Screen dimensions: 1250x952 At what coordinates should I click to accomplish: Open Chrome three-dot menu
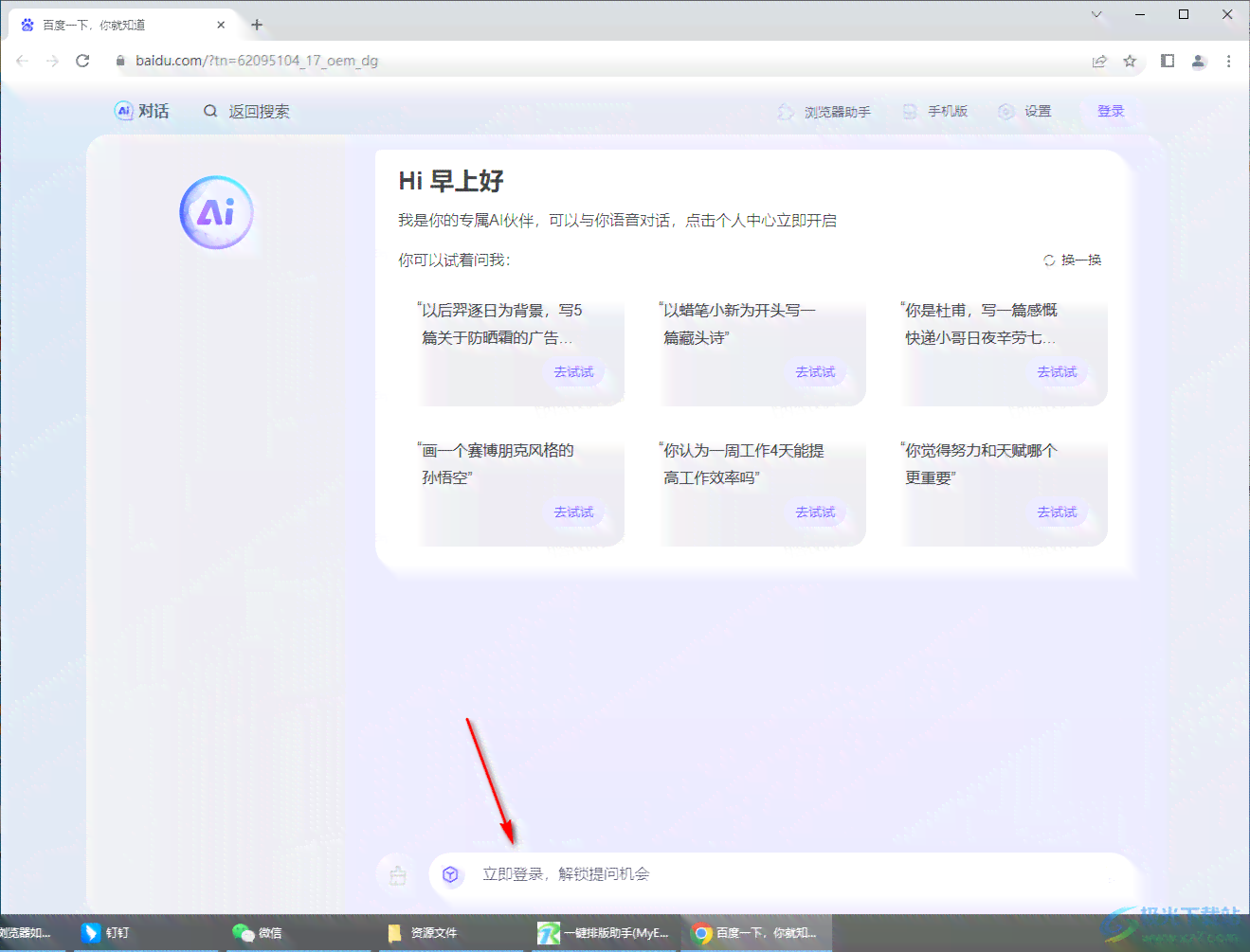click(x=1229, y=61)
